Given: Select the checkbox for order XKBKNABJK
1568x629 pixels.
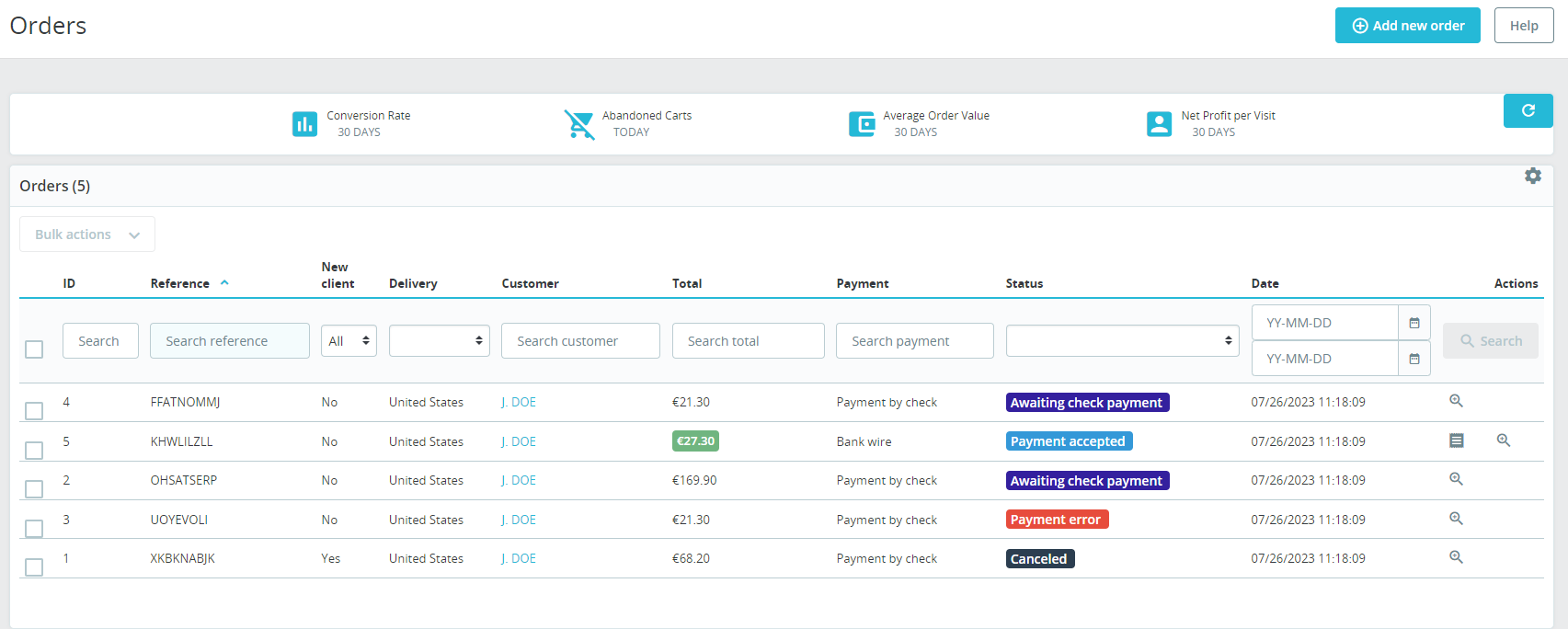Looking at the screenshot, I should [x=34, y=566].
